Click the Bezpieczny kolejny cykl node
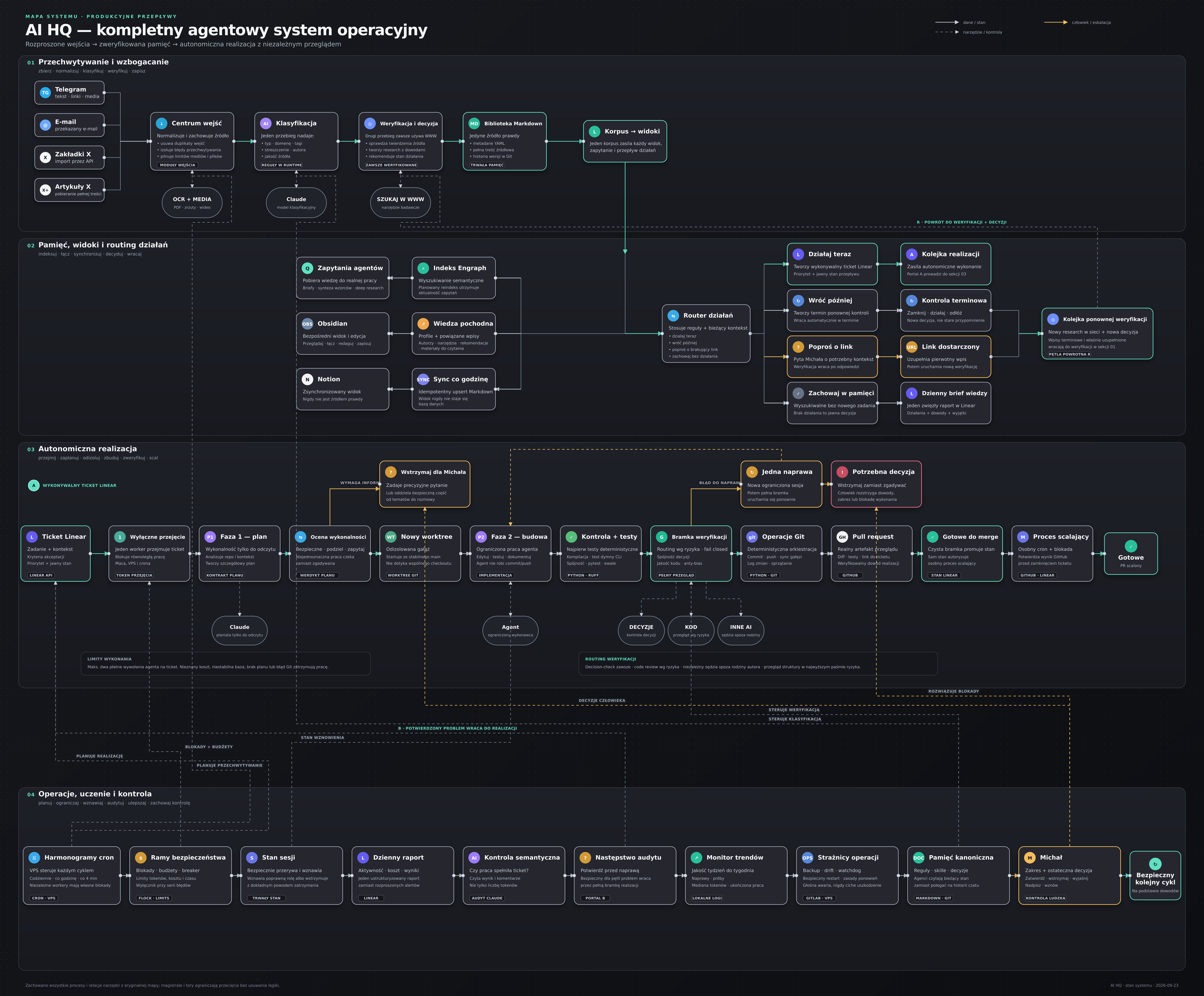 [1155, 876]
